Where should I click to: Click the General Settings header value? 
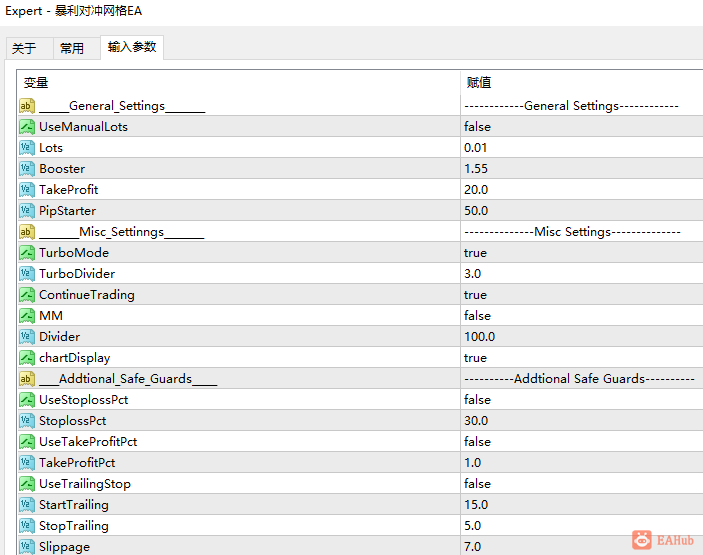click(x=571, y=106)
